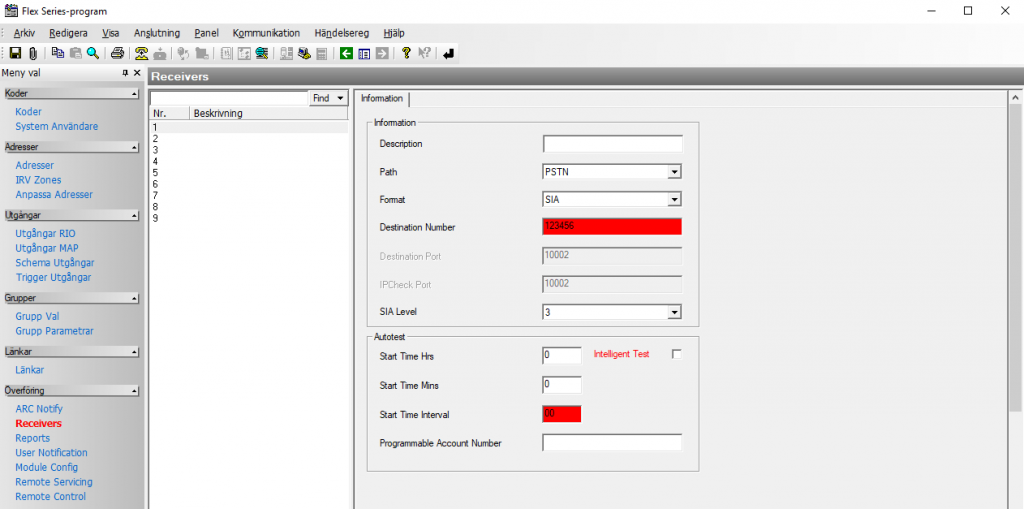
Task: Collapse the Koder section in sidebar
Action: click(134, 93)
